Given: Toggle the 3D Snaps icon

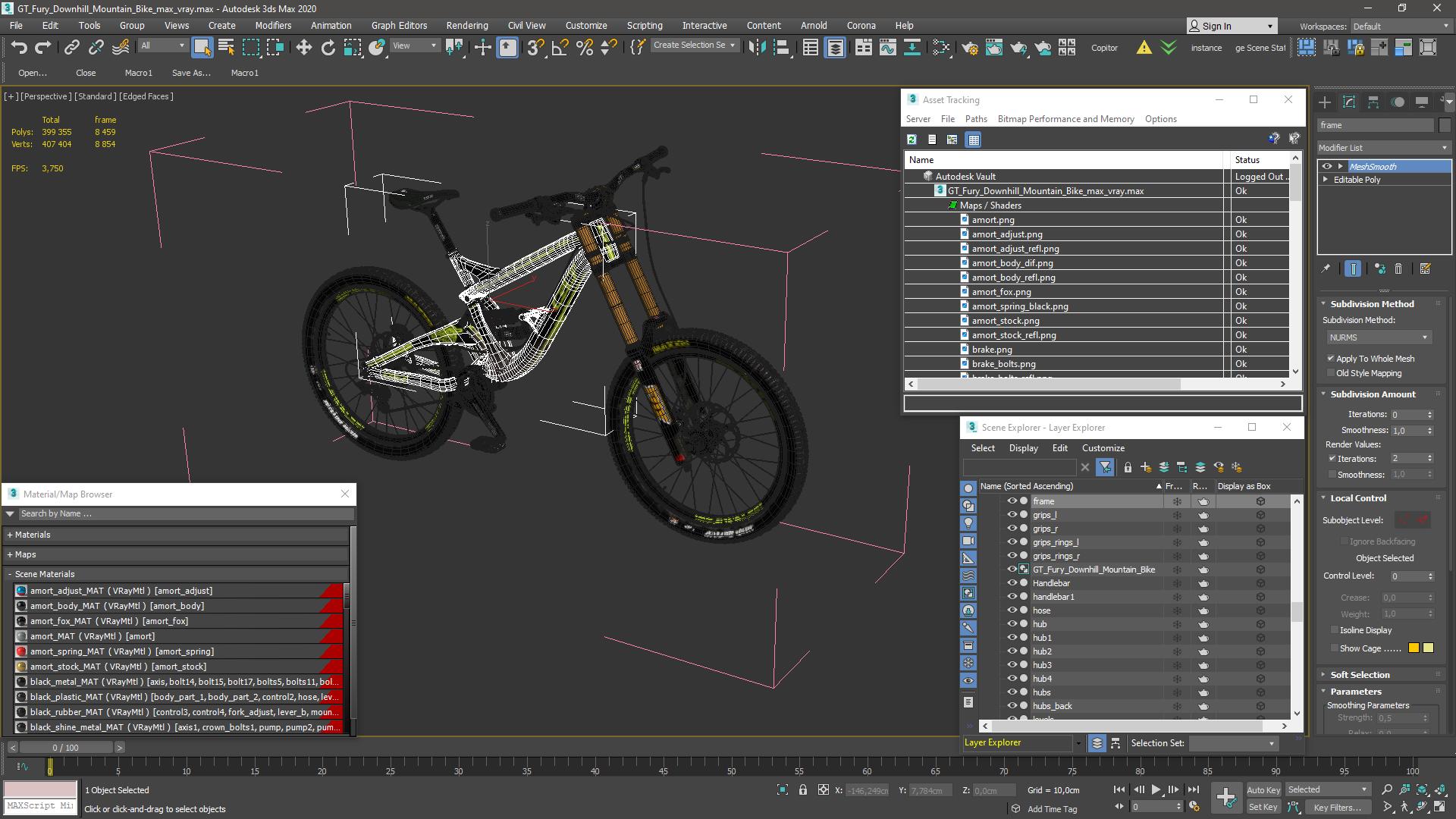Looking at the screenshot, I should (x=535, y=47).
